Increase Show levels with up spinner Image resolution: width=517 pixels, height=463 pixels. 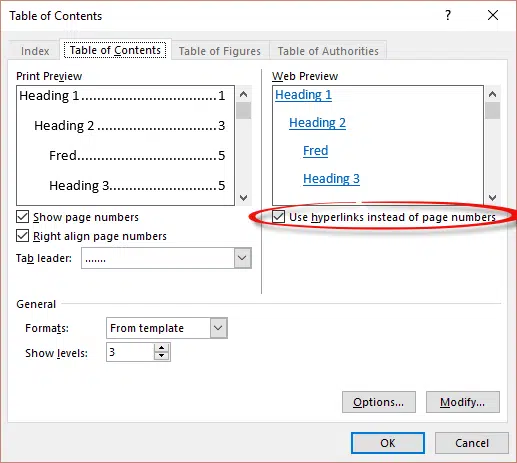click(x=161, y=348)
